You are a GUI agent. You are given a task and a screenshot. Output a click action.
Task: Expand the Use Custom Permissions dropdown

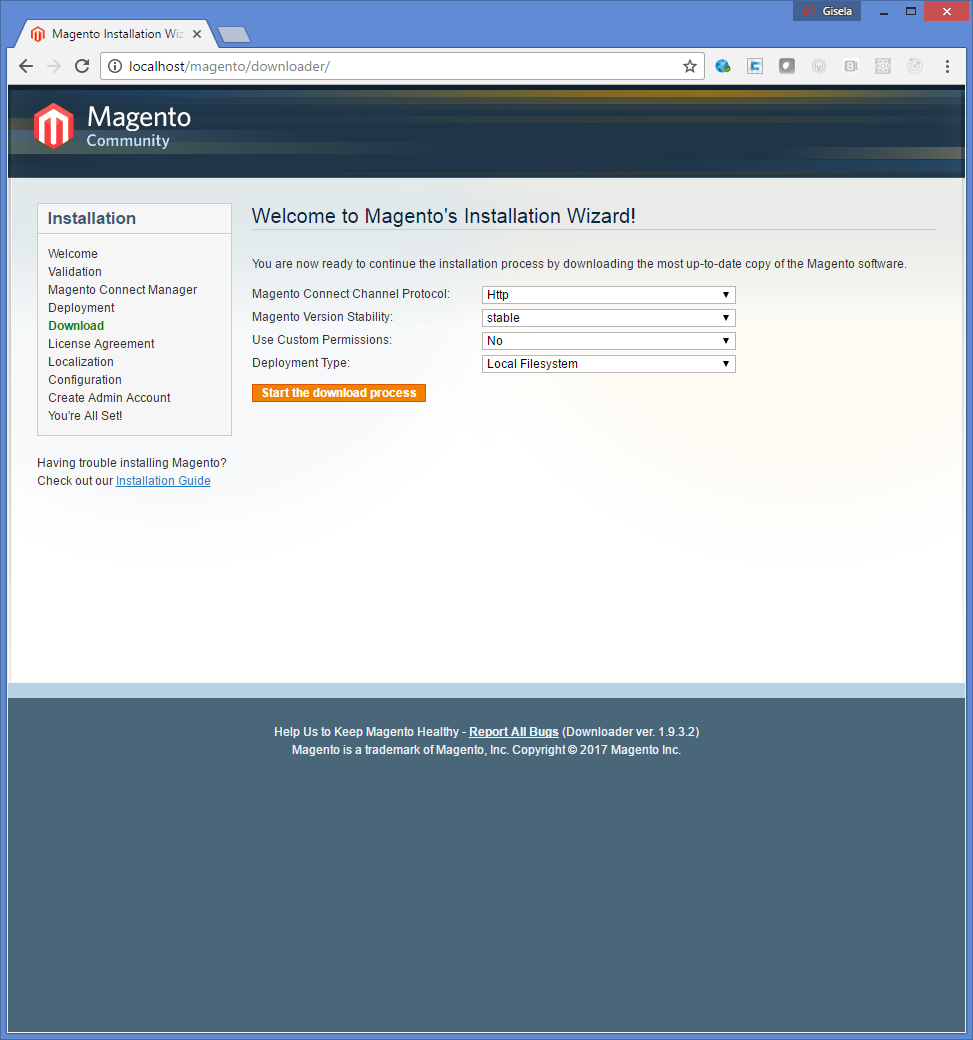click(x=608, y=341)
